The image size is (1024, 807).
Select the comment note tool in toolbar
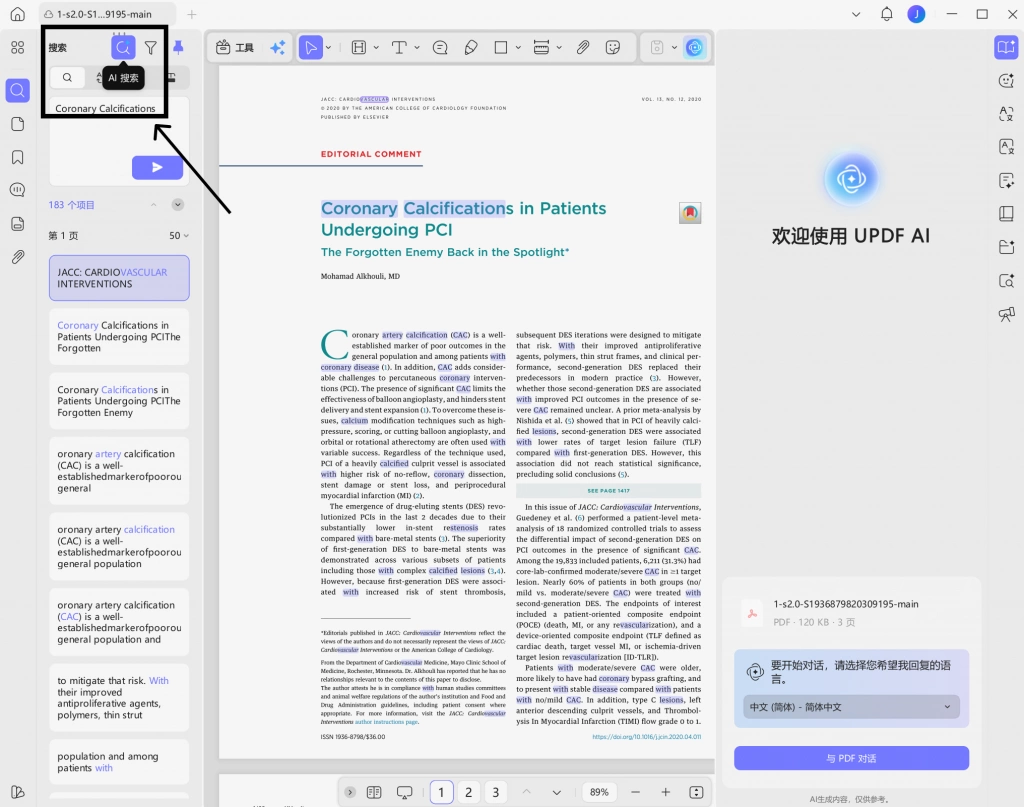point(440,48)
